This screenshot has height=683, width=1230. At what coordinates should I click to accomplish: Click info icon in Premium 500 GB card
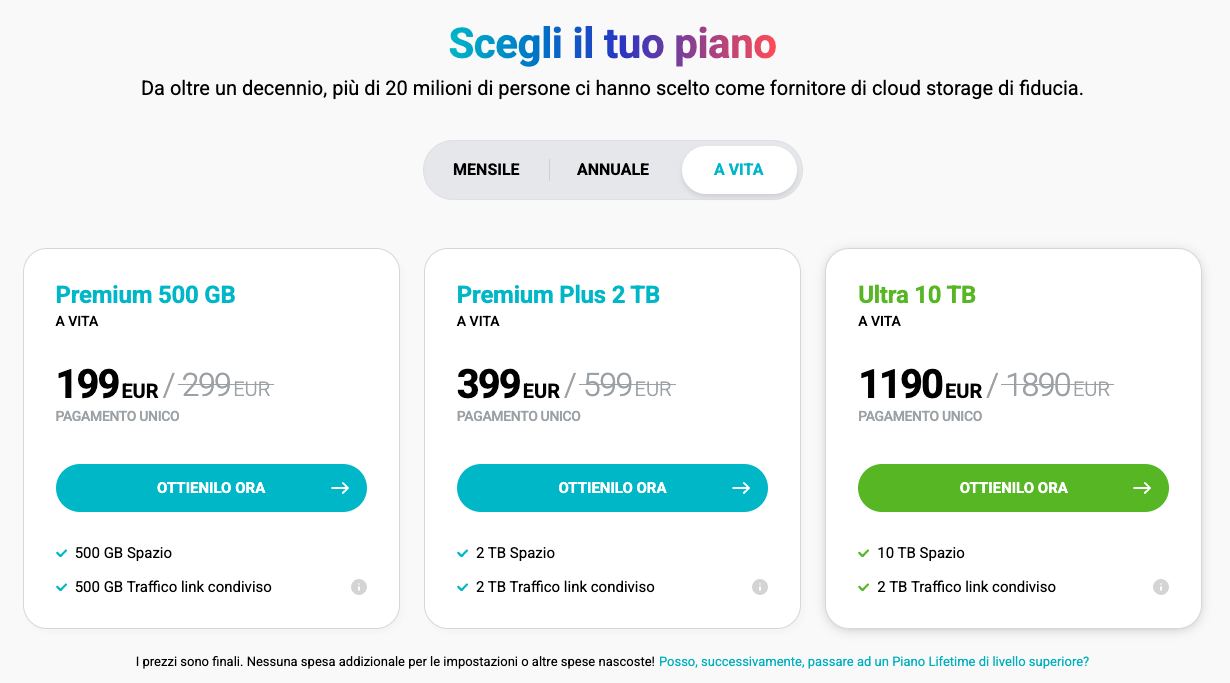(359, 587)
